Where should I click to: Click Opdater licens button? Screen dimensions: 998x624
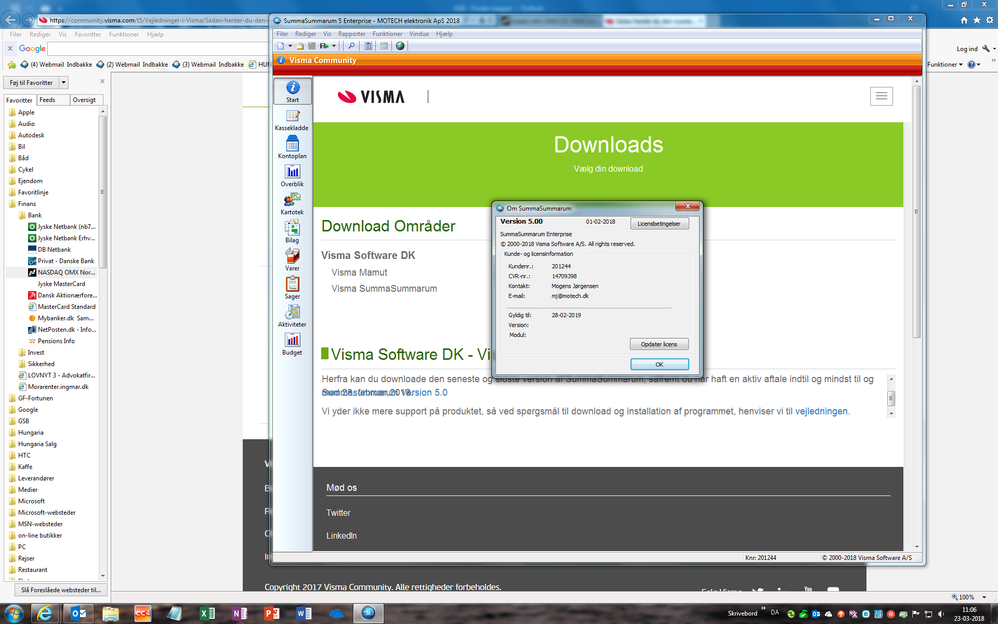(659, 344)
